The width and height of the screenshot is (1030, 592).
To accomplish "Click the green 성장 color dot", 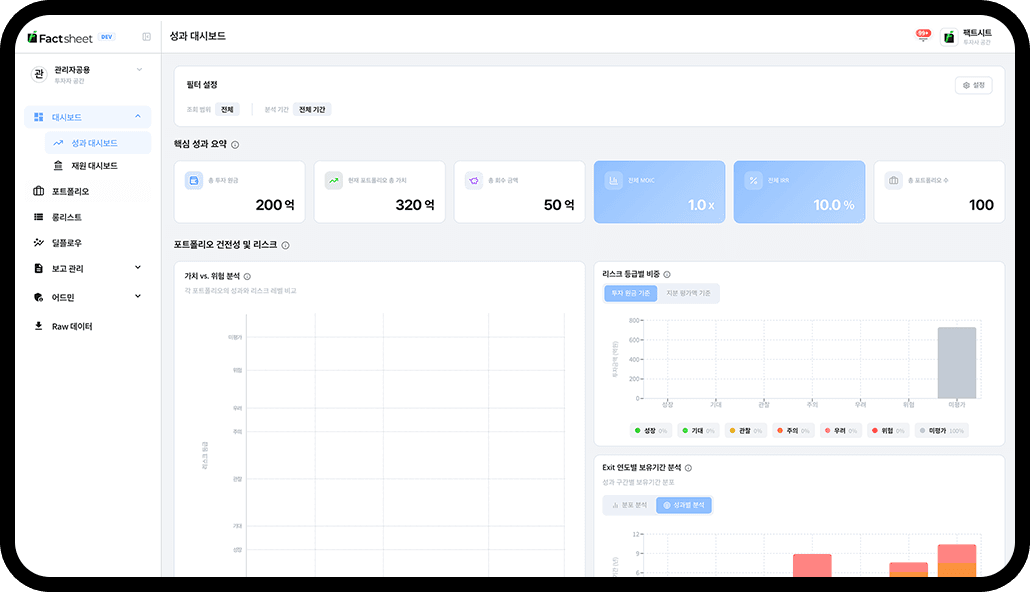I will point(638,428).
